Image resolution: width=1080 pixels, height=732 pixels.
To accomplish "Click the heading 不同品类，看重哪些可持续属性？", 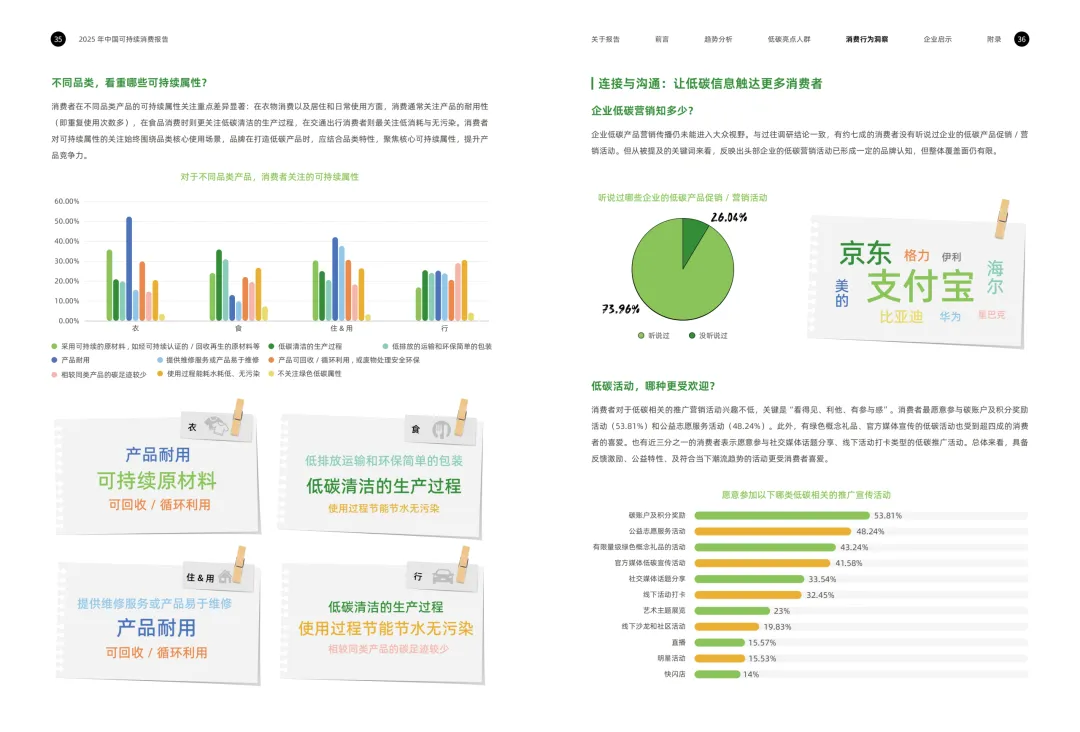I will [x=129, y=83].
